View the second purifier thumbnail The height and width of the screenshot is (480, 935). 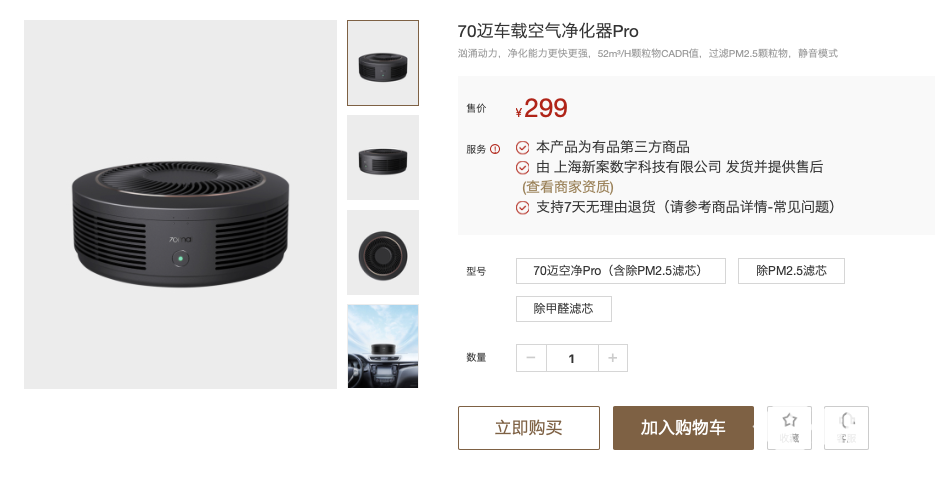pyautogui.click(x=383, y=158)
